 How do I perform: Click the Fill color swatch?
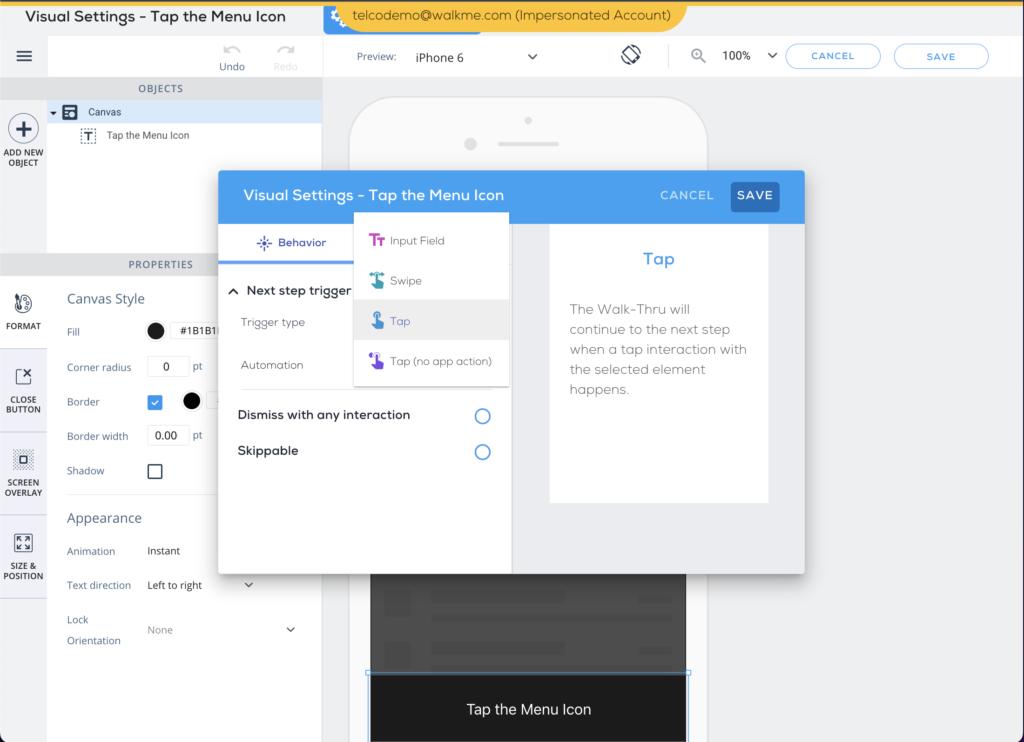[156, 331]
